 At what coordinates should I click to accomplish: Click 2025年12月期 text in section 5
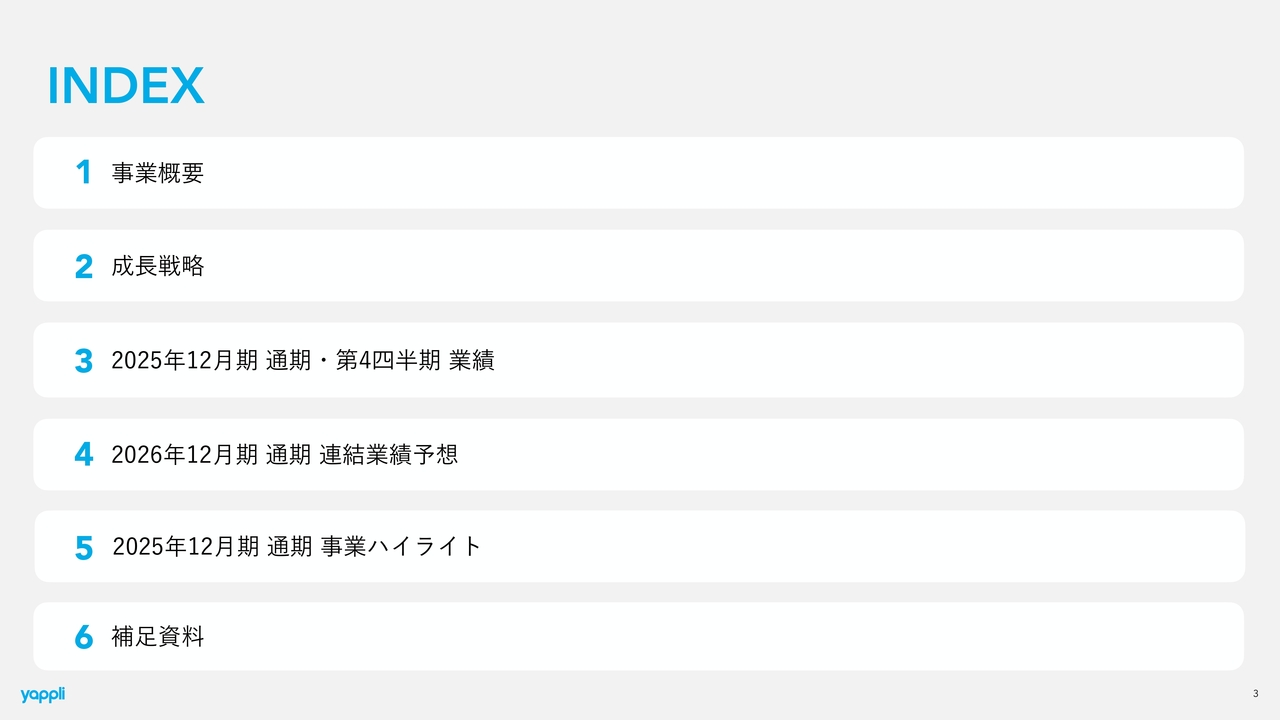click(x=186, y=547)
